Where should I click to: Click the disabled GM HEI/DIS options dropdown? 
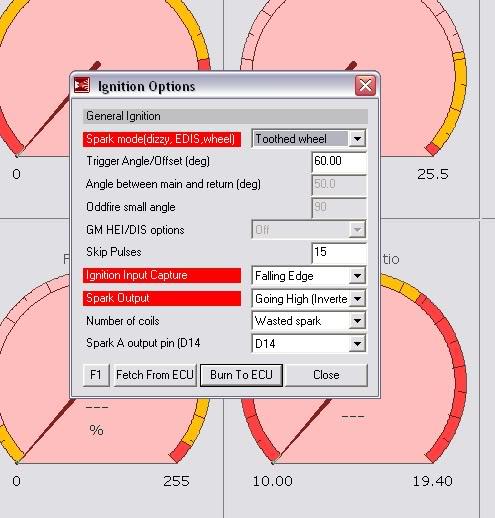(309, 230)
